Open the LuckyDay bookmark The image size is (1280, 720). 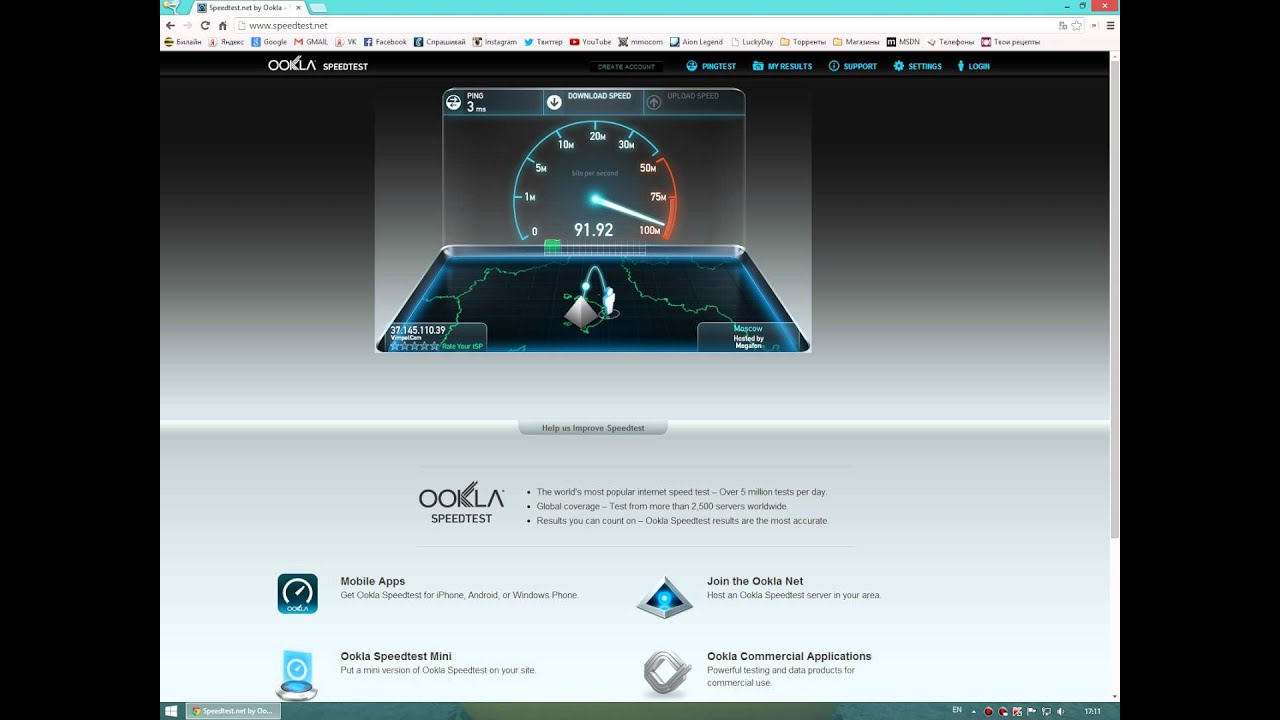[x=752, y=42]
